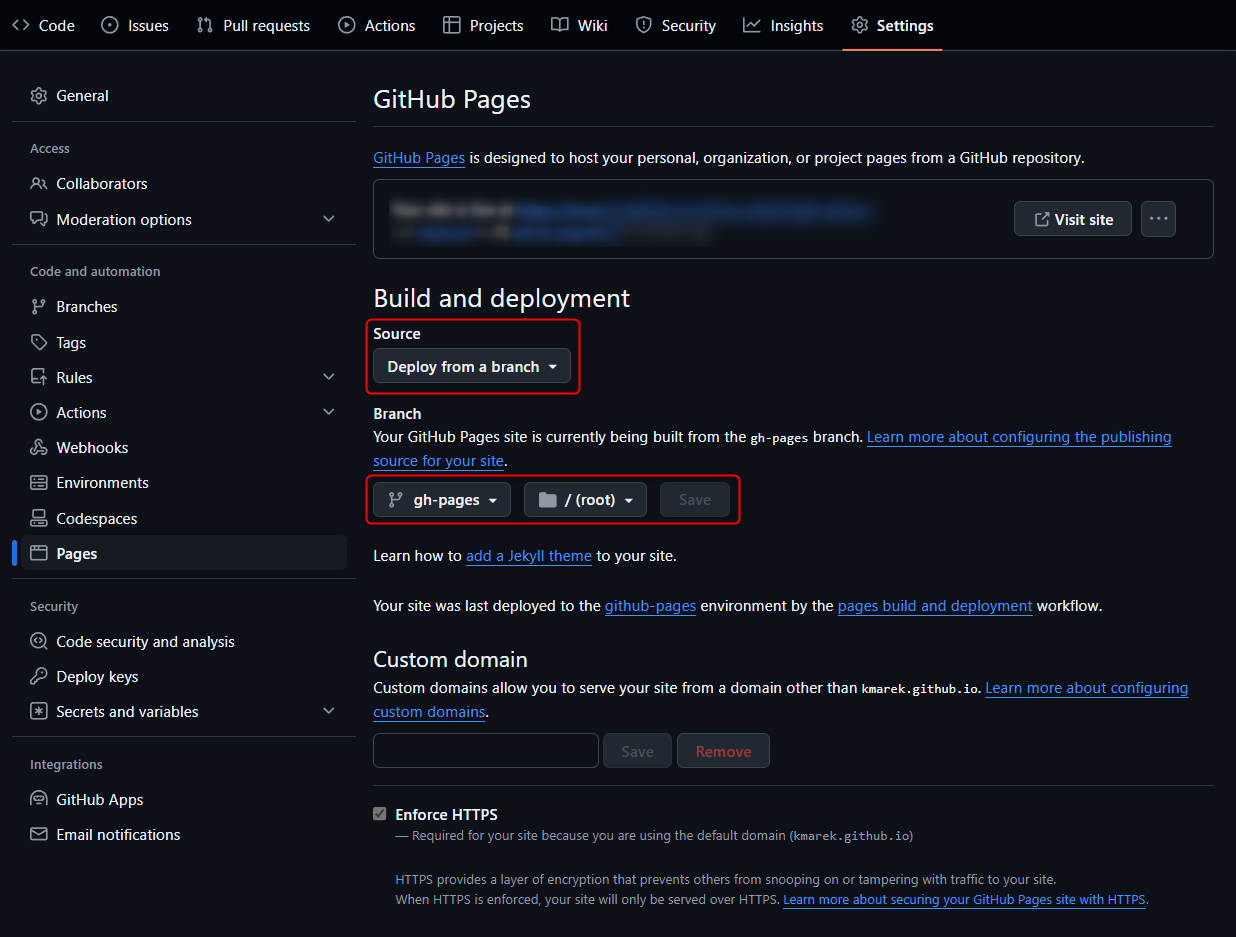Click the Tags icon in sidebar
Viewport: 1236px width, 937px height.
pyautogui.click(x=39, y=343)
